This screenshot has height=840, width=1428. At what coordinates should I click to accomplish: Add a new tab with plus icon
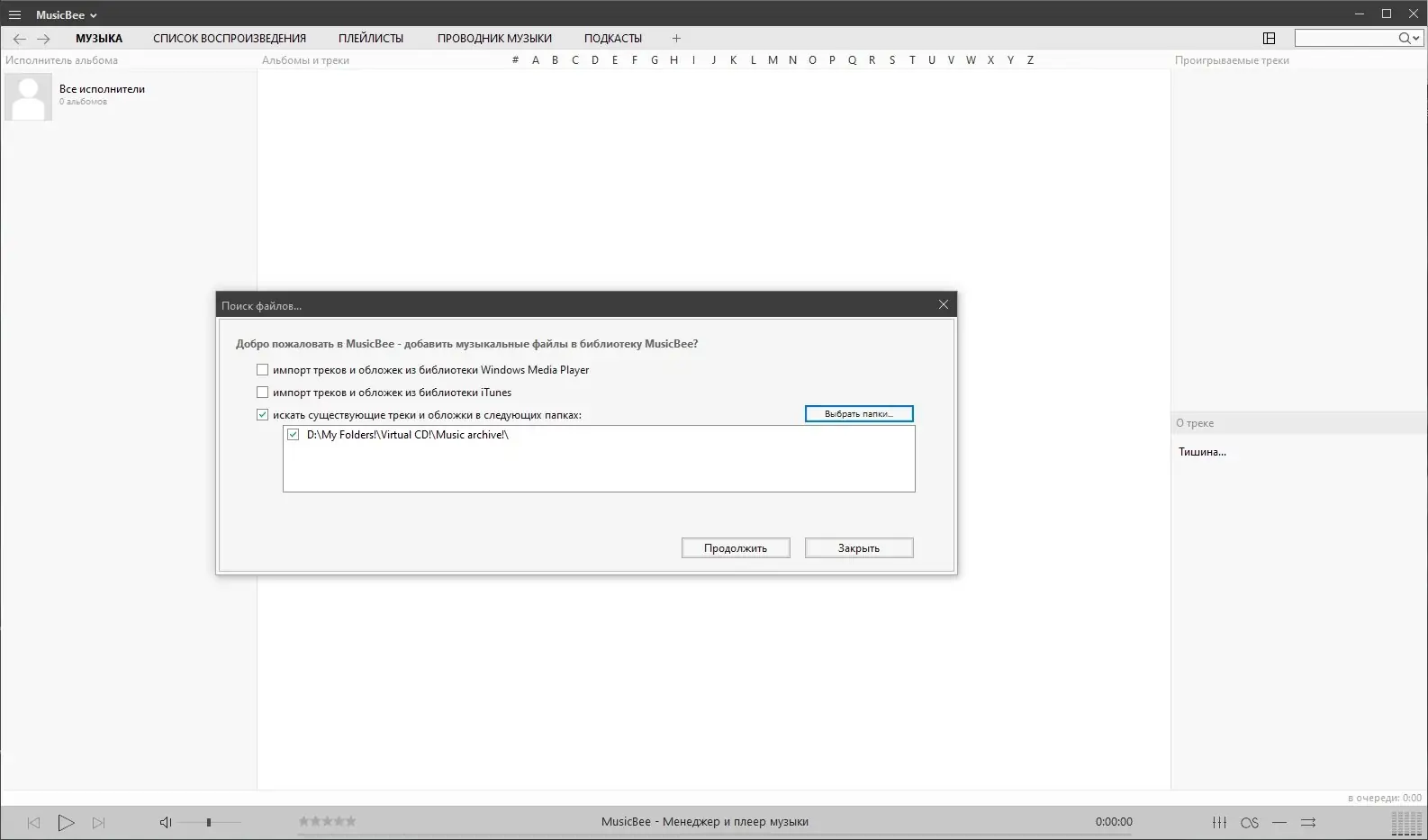coord(676,38)
